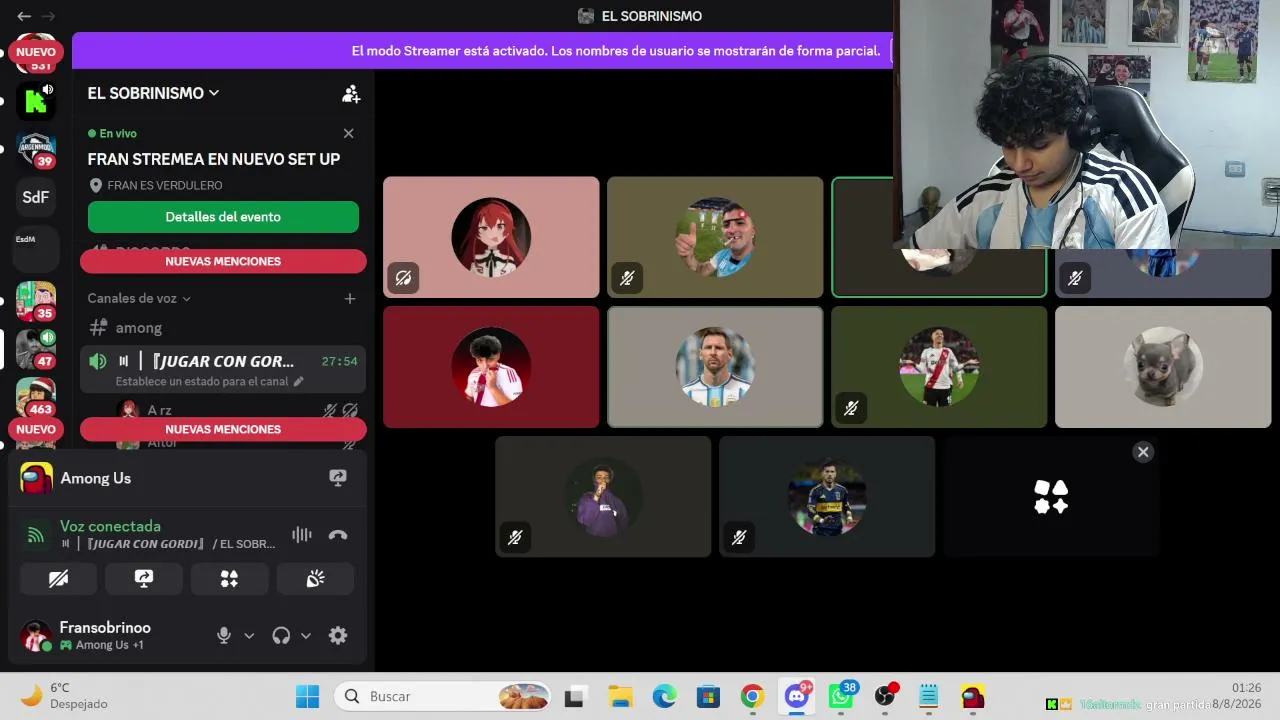Viewport: 1280px width, 720px height.
Task: Open WhatsApp from taskbar
Action: [841, 696]
